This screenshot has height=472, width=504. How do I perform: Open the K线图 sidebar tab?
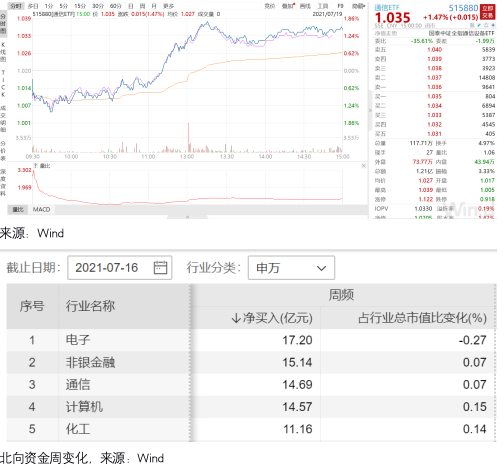[x=3, y=52]
